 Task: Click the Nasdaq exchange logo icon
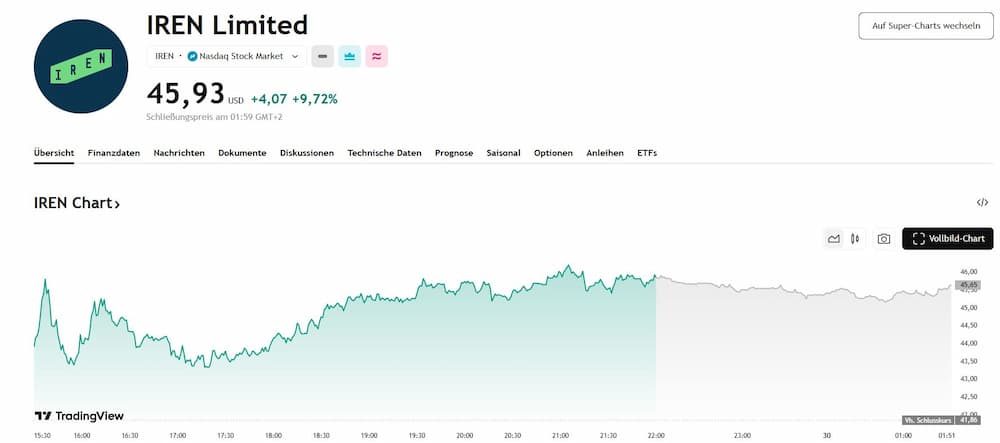[x=193, y=57]
